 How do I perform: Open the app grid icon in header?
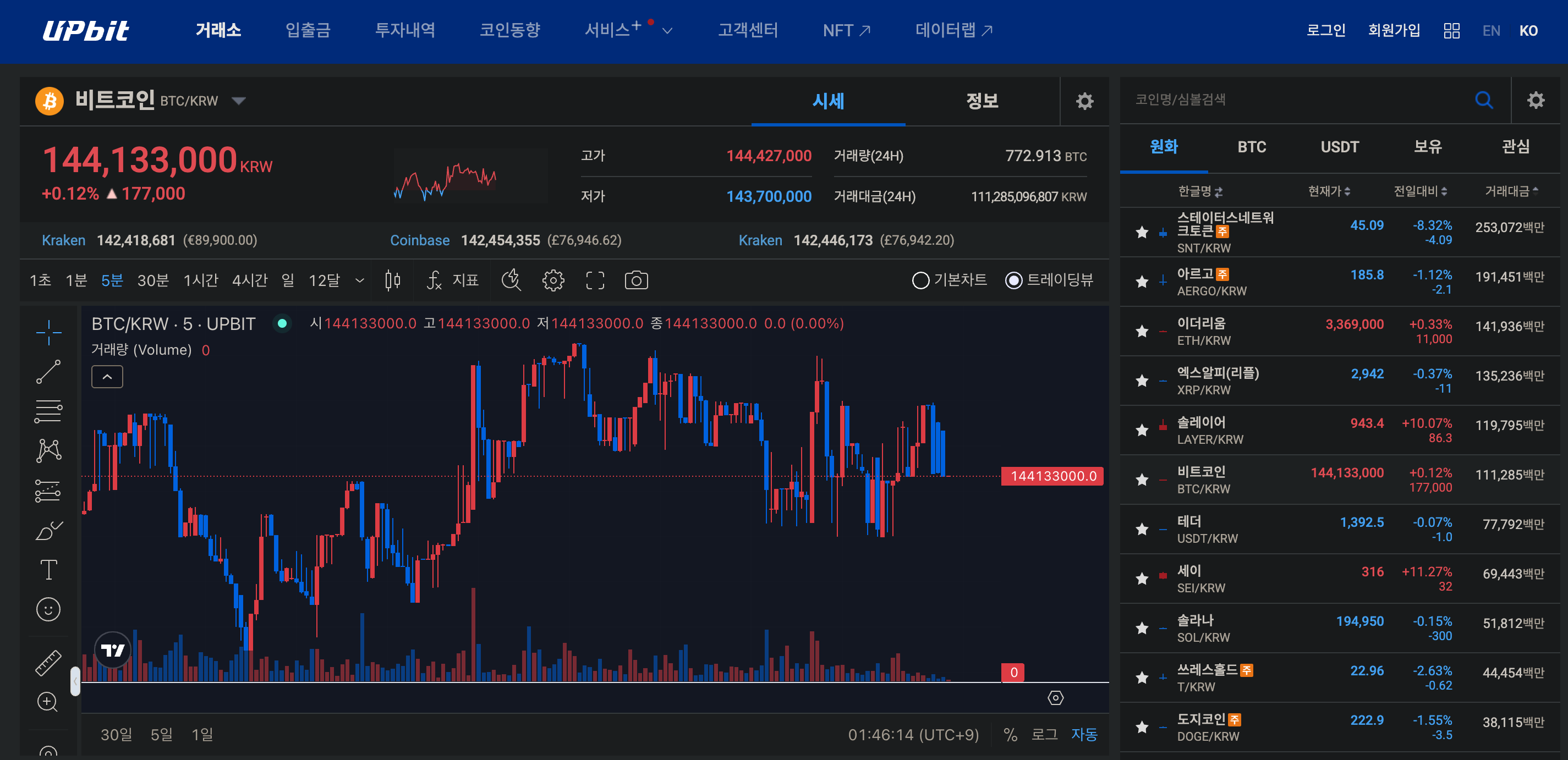pyautogui.click(x=1451, y=30)
